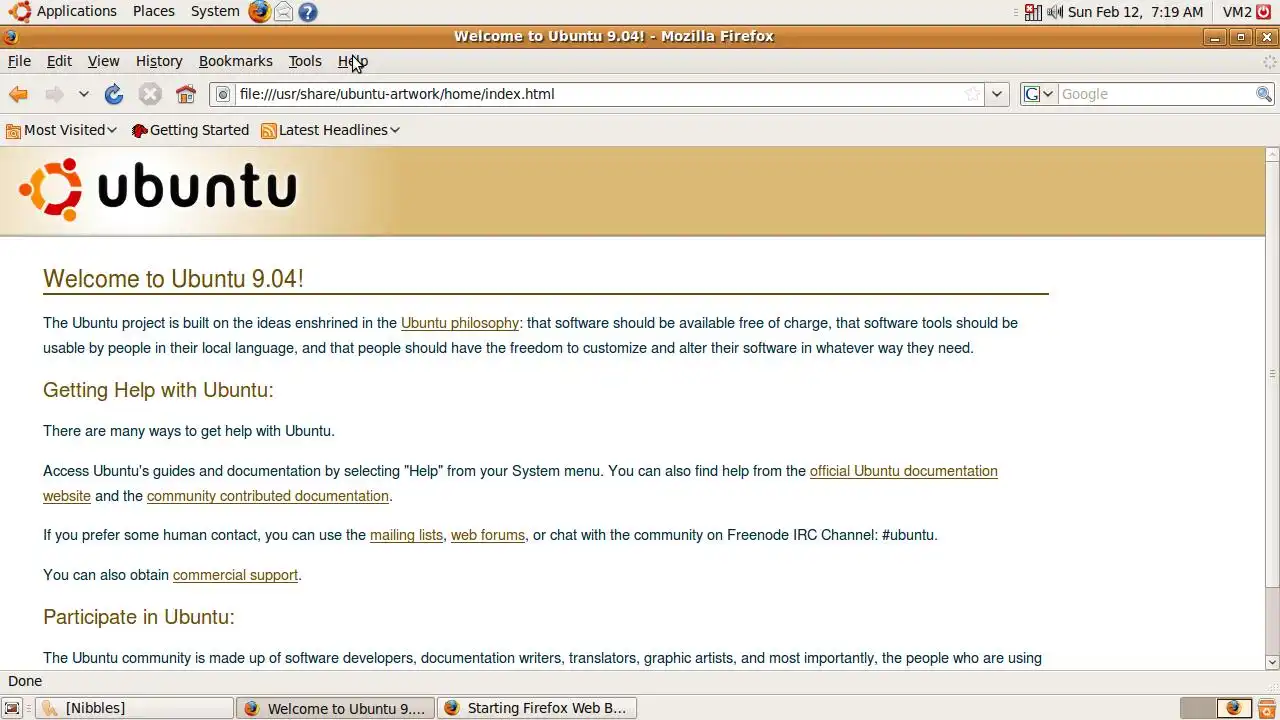The image size is (1280, 720).
Task: Click the Show Desktop icon
Action: [x=12, y=708]
